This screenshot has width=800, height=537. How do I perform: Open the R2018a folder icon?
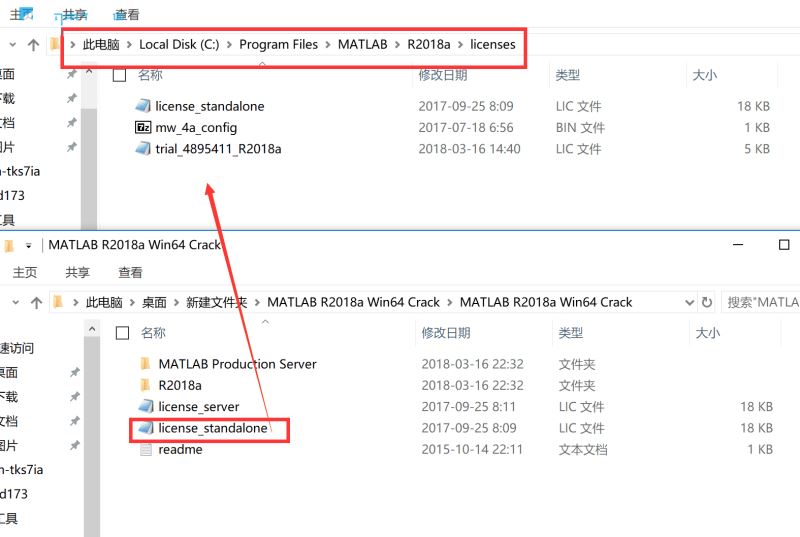(x=145, y=385)
